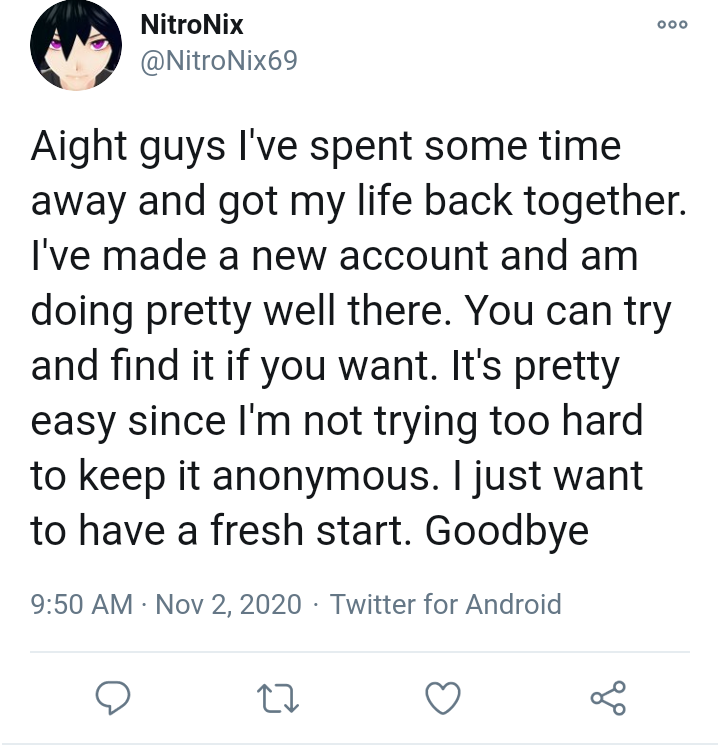Viewport: 720px width, 747px height.
Task: Click "easy since I'm not trying" line
Action: coord(254,422)
